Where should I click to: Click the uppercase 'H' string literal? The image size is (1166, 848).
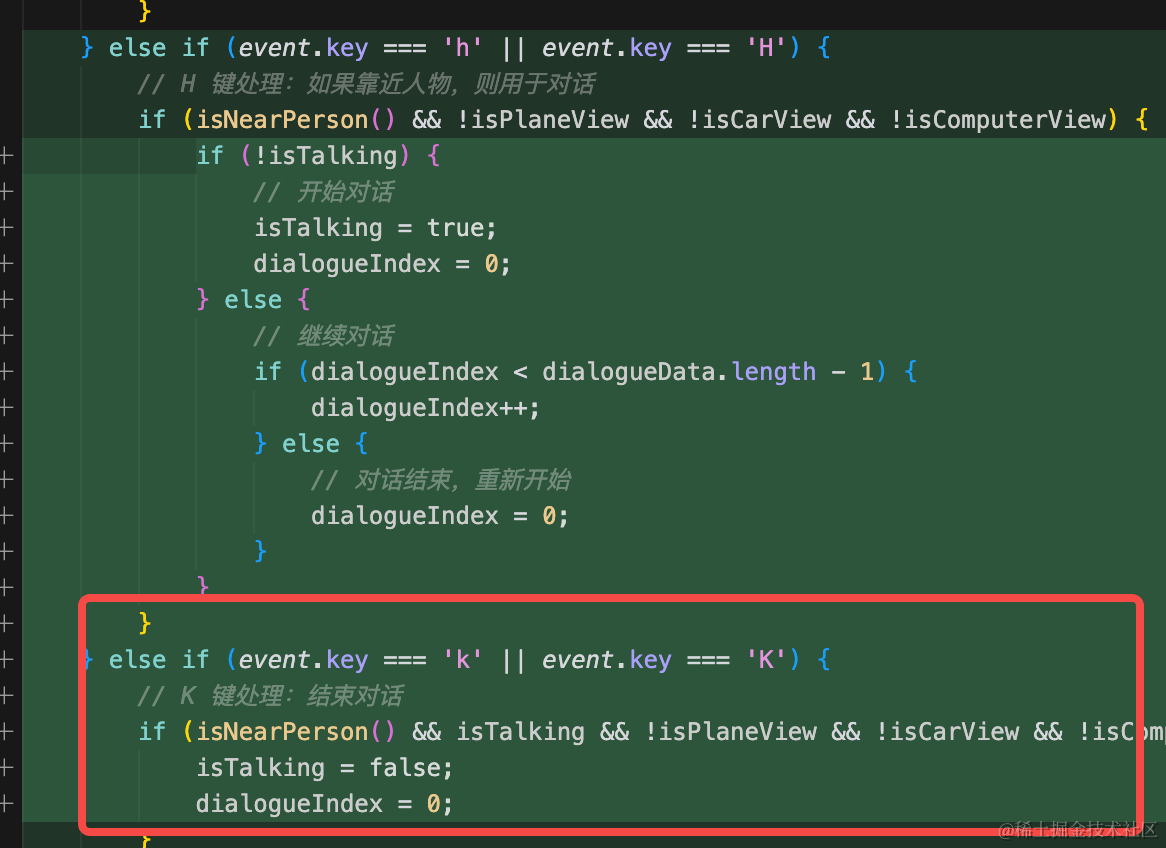tap(766, 48)
